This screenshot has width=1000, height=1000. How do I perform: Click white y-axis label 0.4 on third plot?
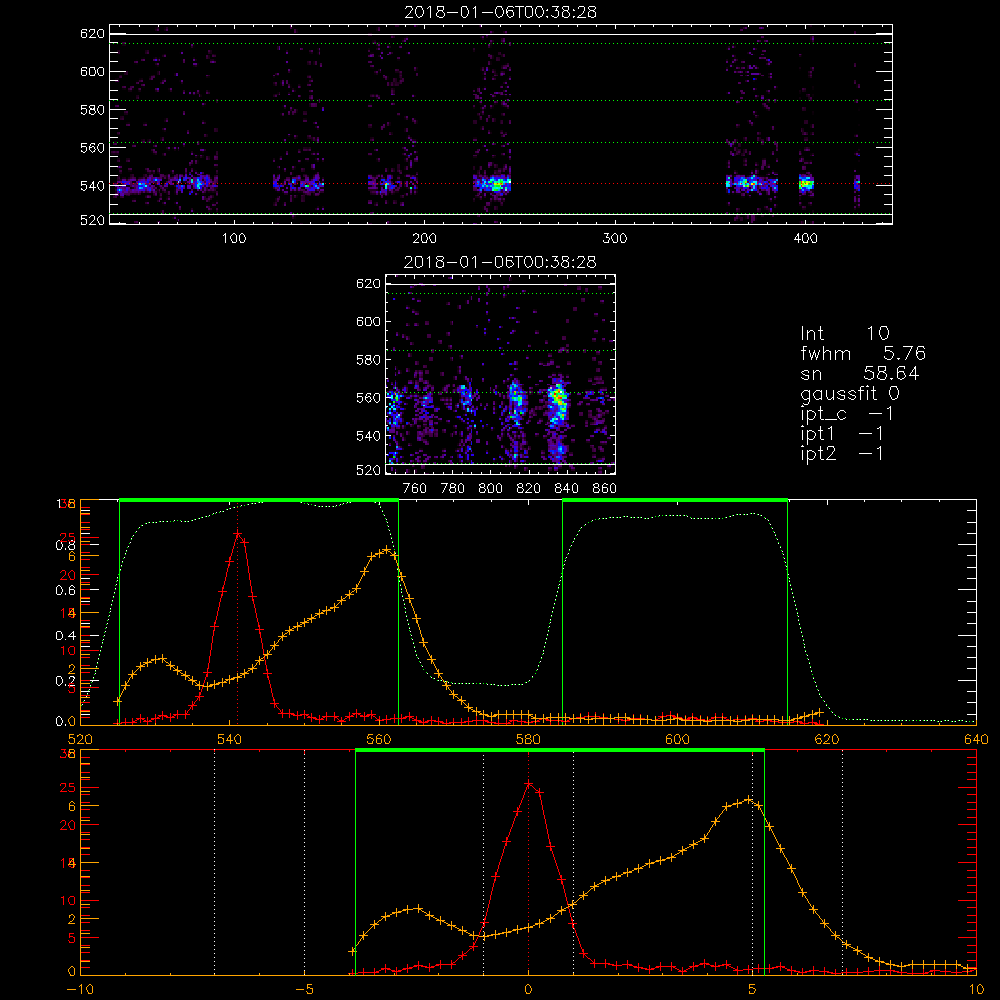click(x=66, y=636)
